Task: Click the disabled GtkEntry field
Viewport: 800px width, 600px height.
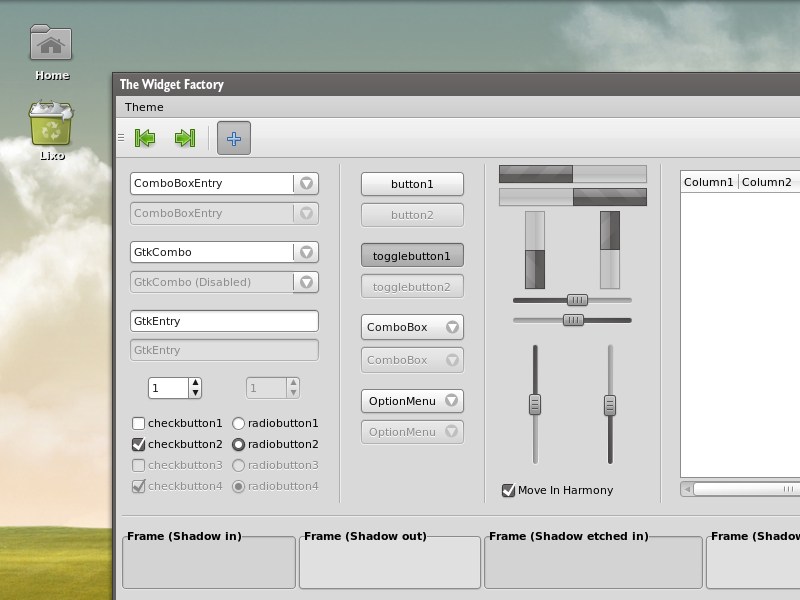Action: coord(224,350)
